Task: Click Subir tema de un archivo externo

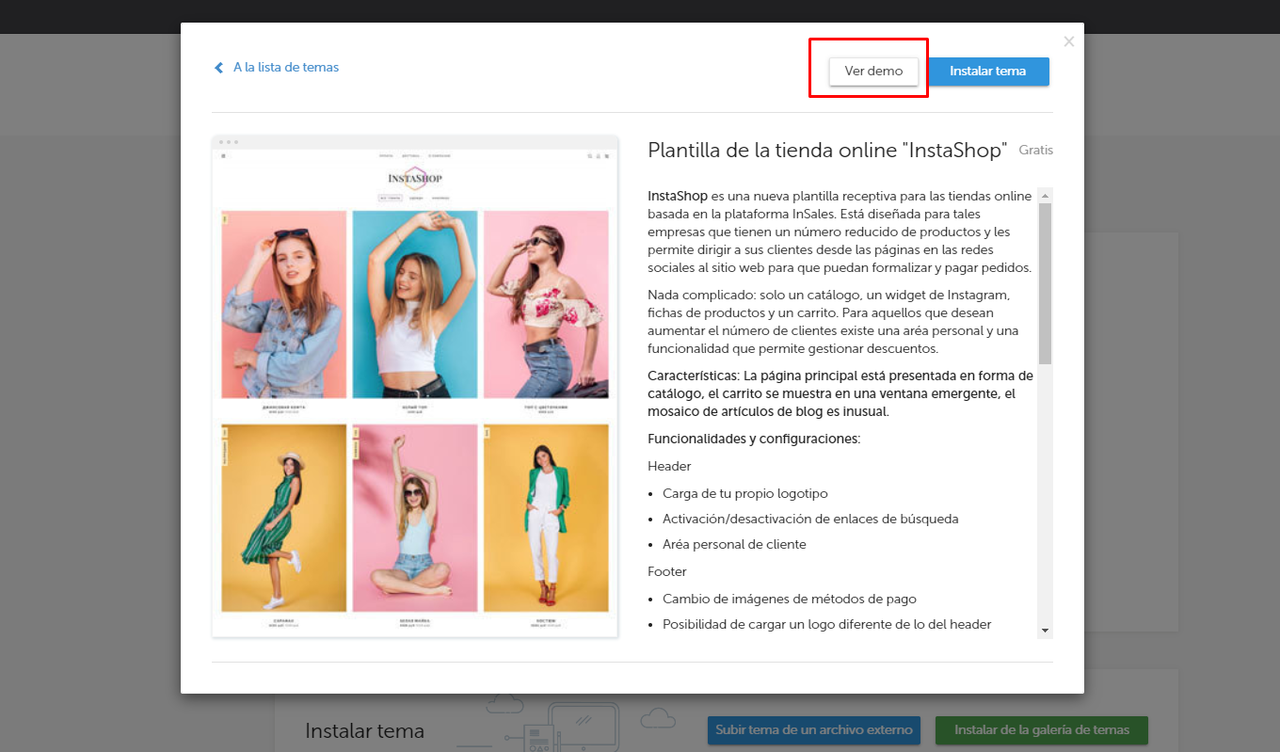Action: click(x=814, y=730)
